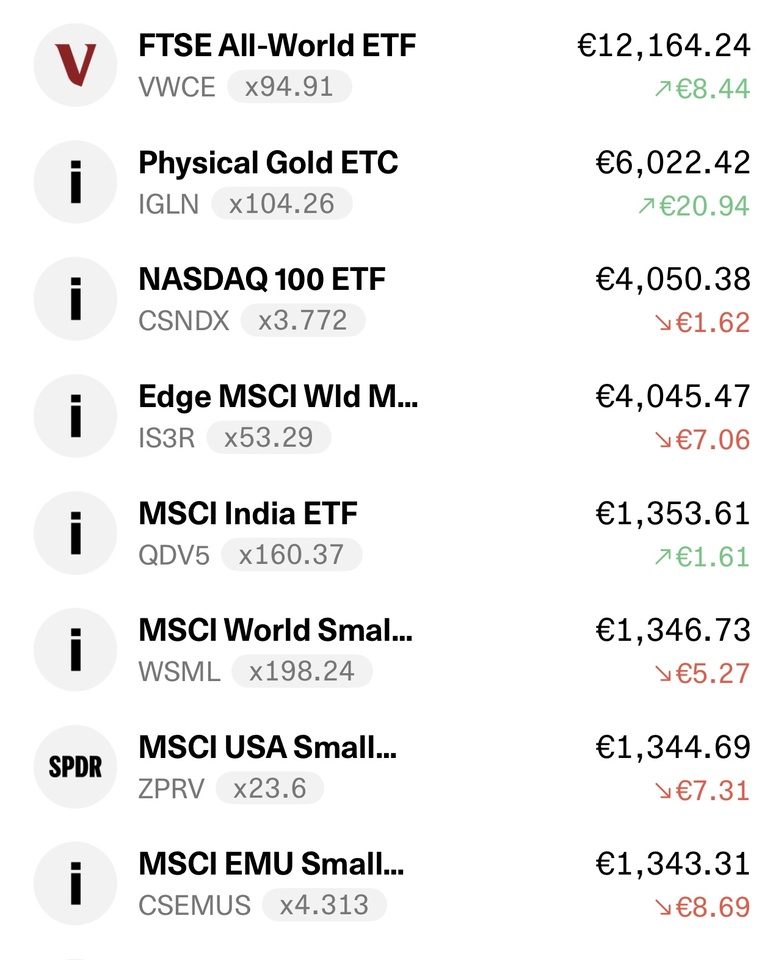Tap the red €5.27 change for WSML
The image size is (784, 960).
pyautogui.click(x=702, y=673)
